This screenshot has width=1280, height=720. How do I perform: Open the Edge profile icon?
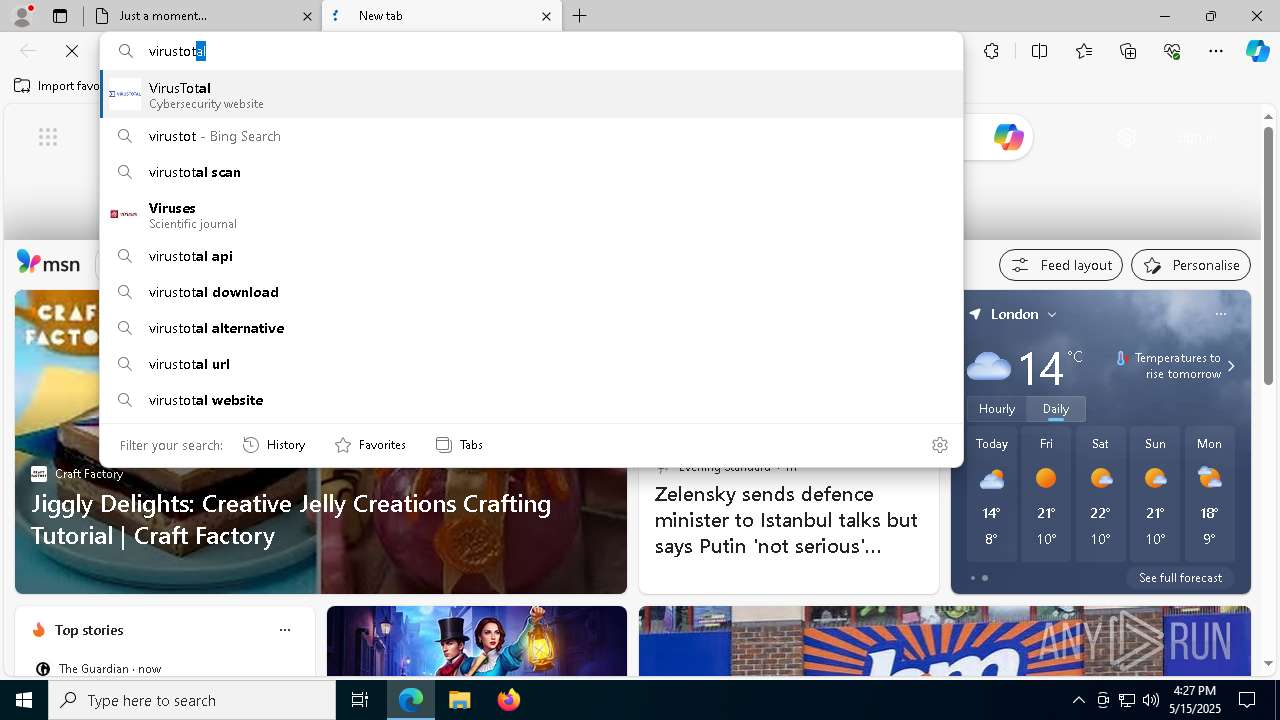pos(22,16)
